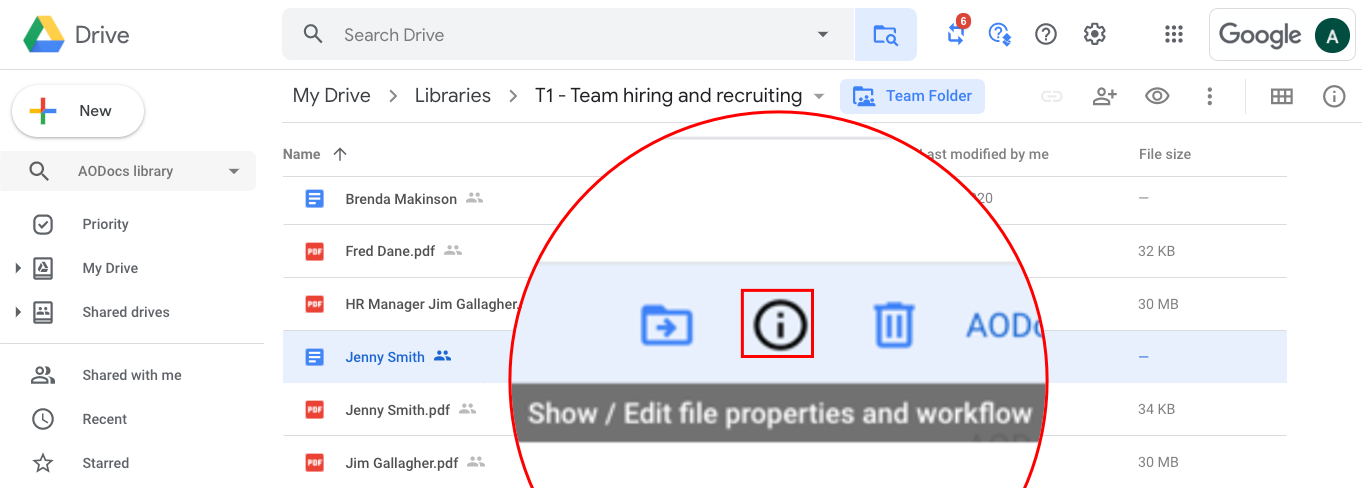
Task: Select the Jenny Smith.pdf file
Action: pos(397,409)
